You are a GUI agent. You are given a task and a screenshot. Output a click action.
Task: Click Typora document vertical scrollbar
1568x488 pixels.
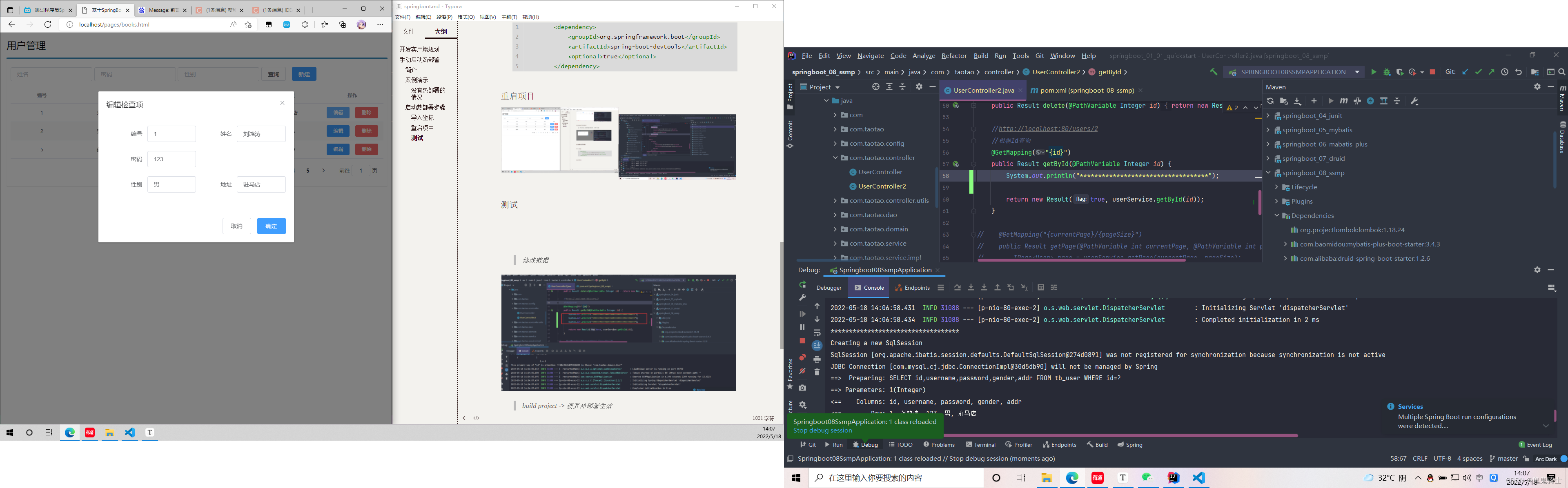click(782, 296)
